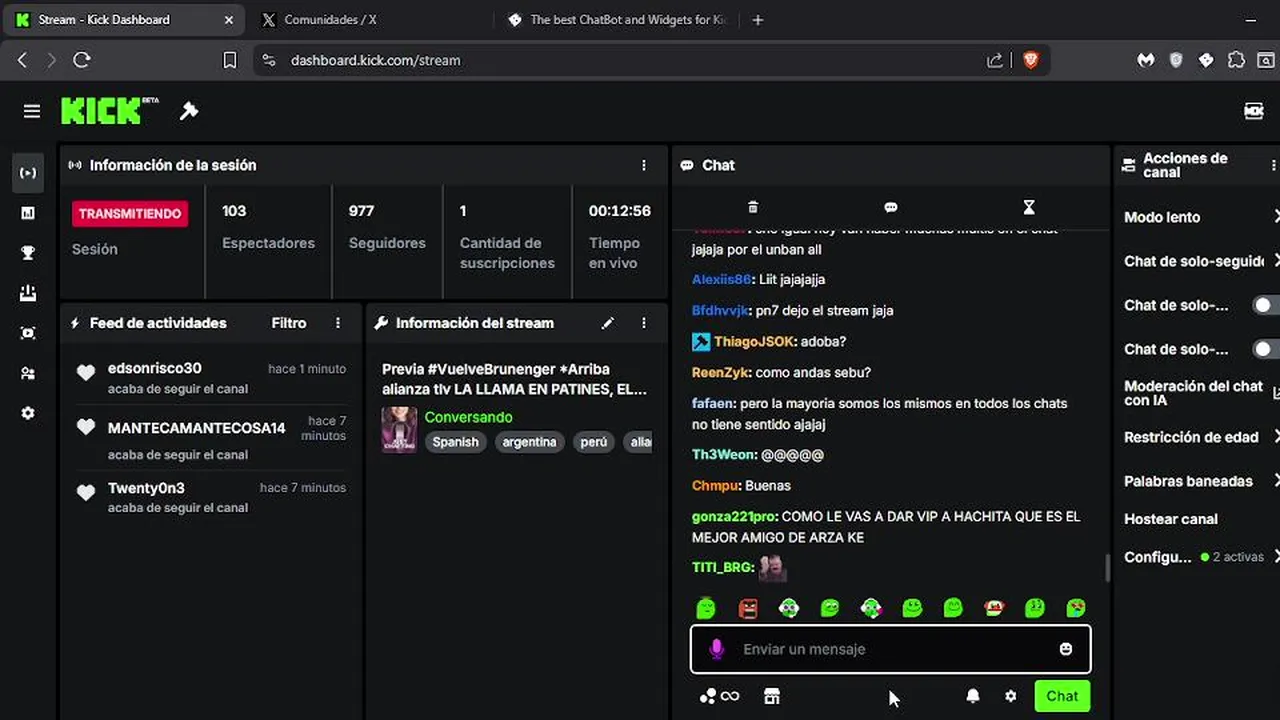Screen dimensions: 1280x720
Task: Click the Filtro button in the activity feed
Action: 289,323
